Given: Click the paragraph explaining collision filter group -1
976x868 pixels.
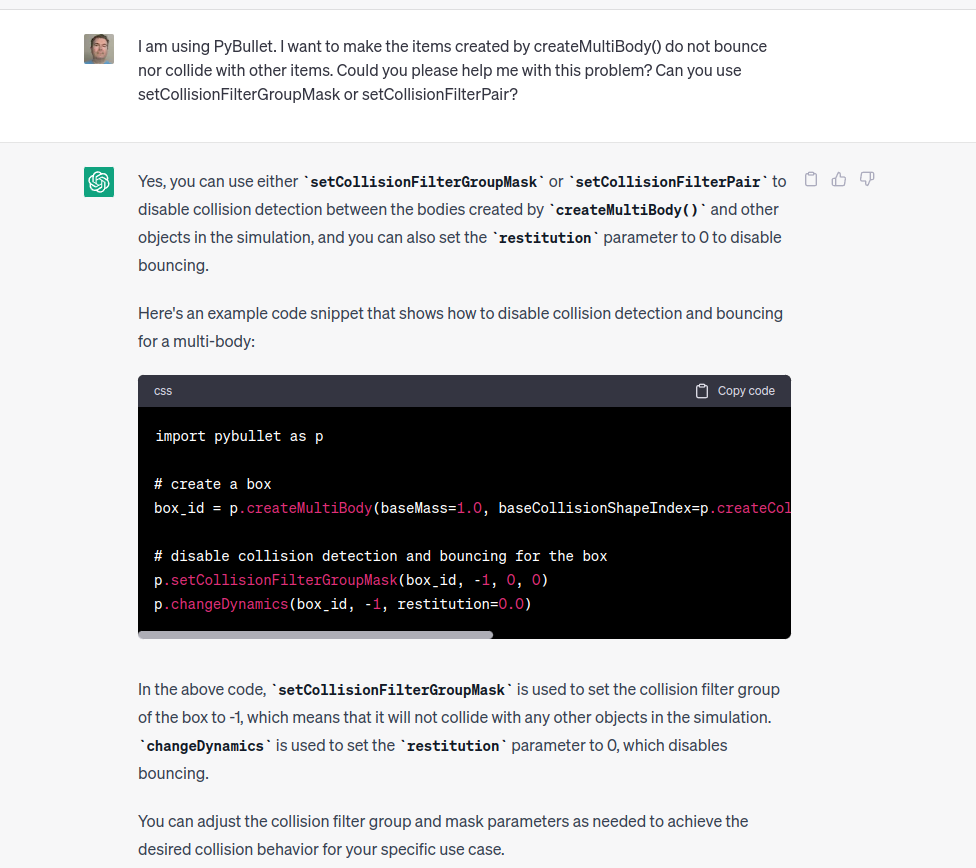Looking at the screenshot, I should (x=460, y=717).
